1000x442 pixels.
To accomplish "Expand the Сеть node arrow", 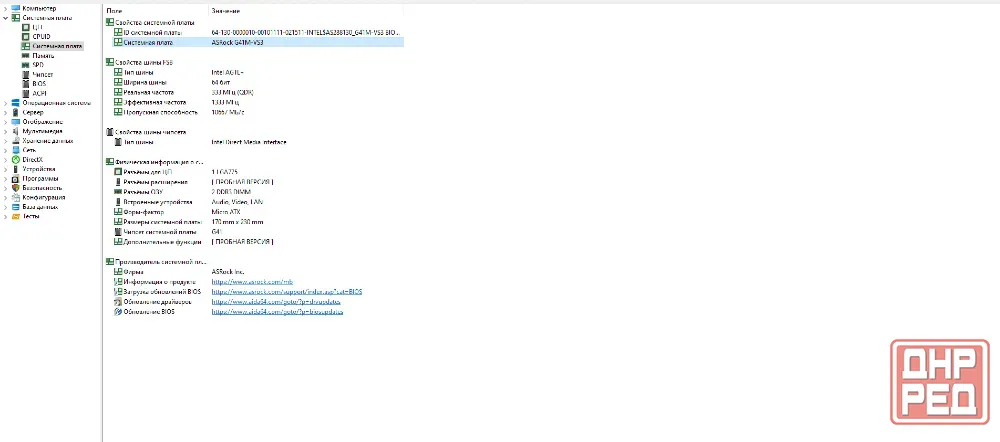I will coord(6,150).
